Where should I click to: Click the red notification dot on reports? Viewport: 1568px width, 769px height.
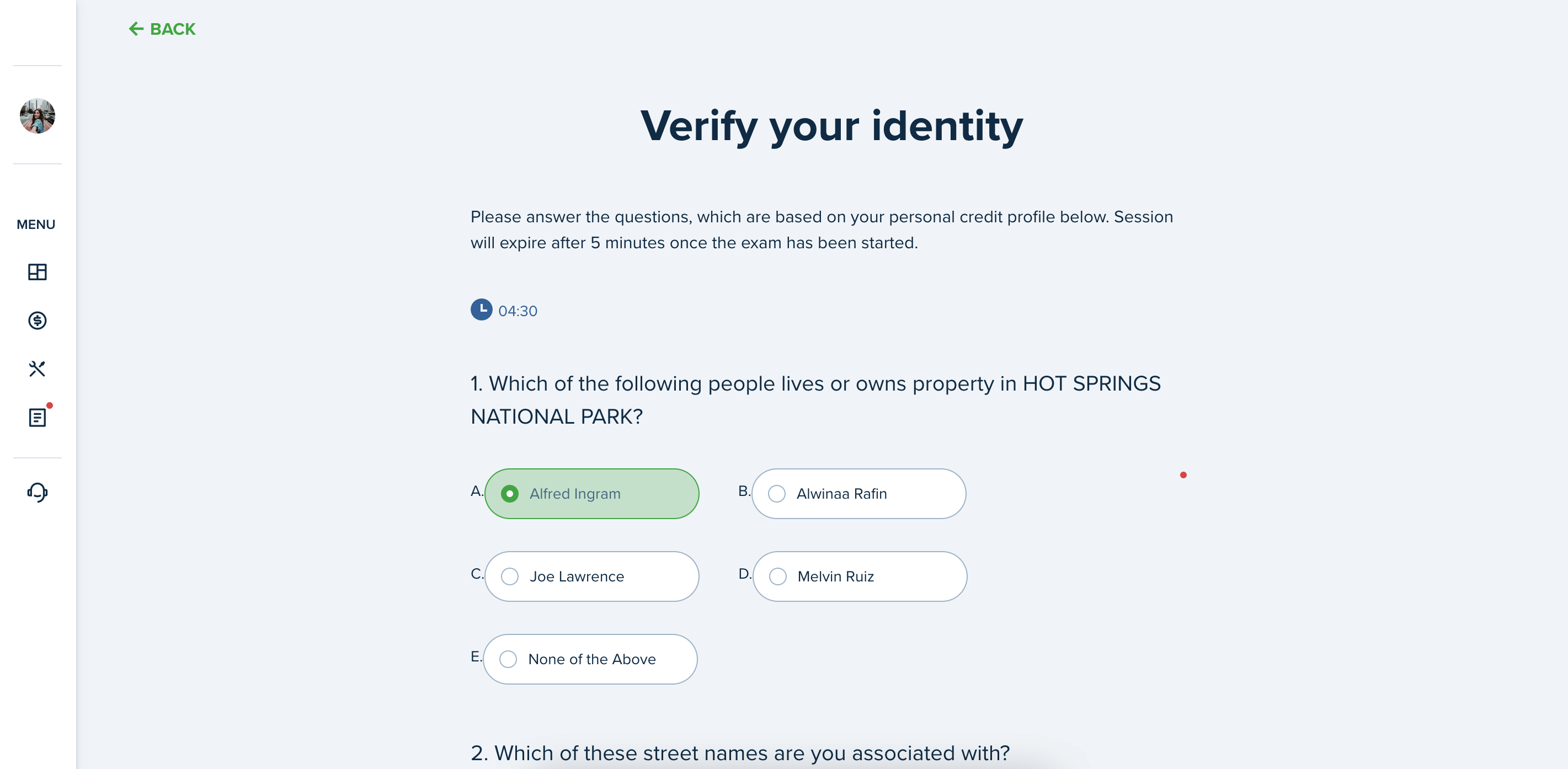(50, 405)
